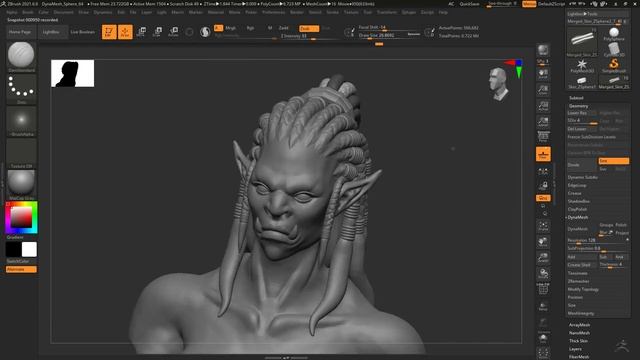Open the Home Page tab
Image resolution: width=640 pixels, height=360 pixels.
click(20, 32)
